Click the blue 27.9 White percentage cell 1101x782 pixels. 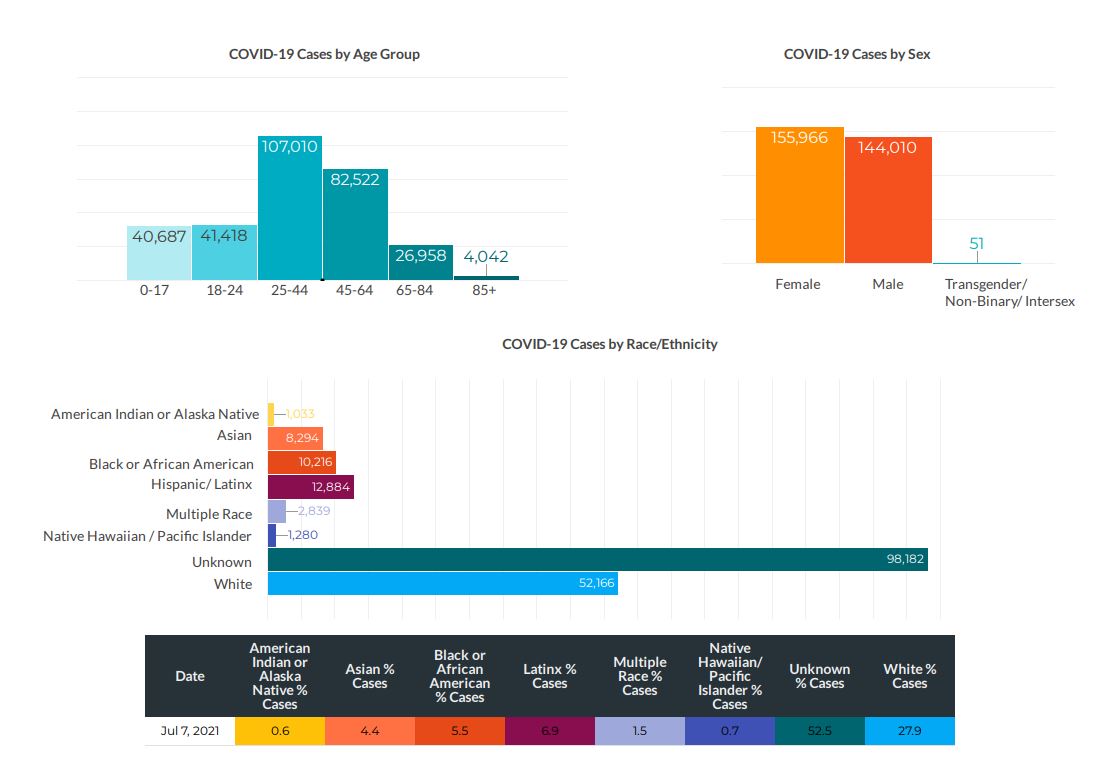point(909,731)
